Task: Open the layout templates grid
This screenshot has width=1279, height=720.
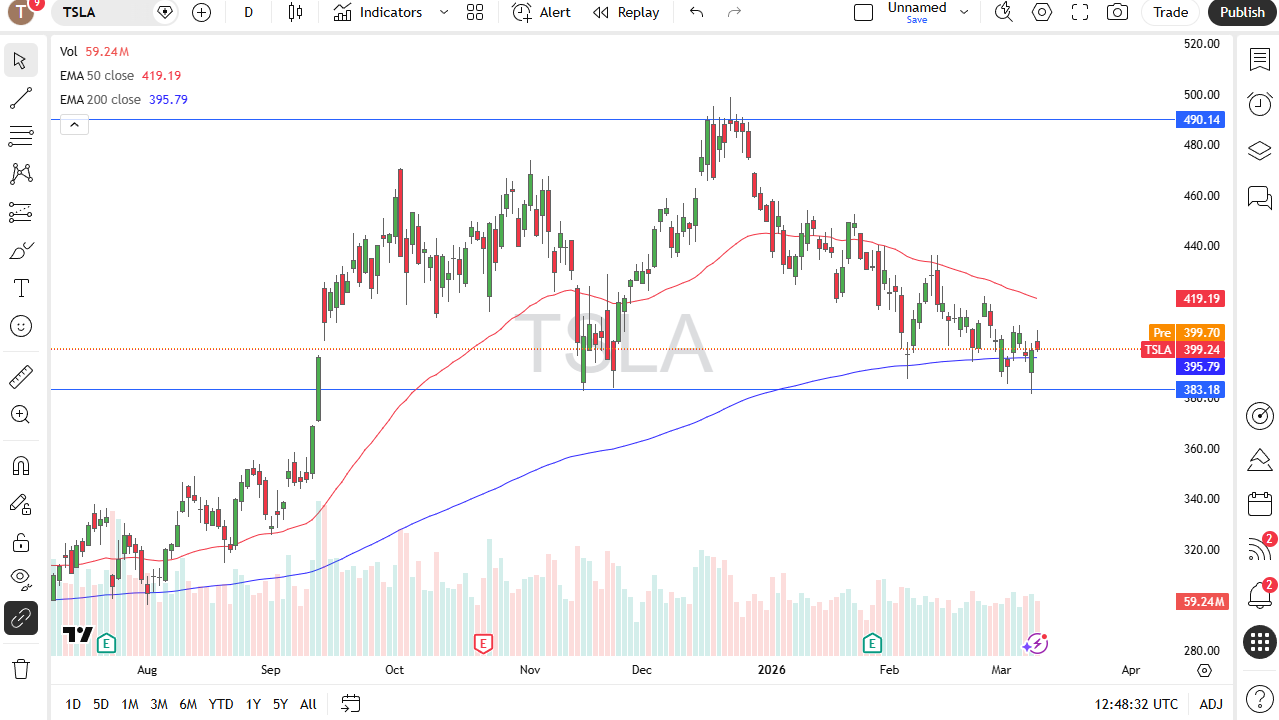Action: (475, 12)
